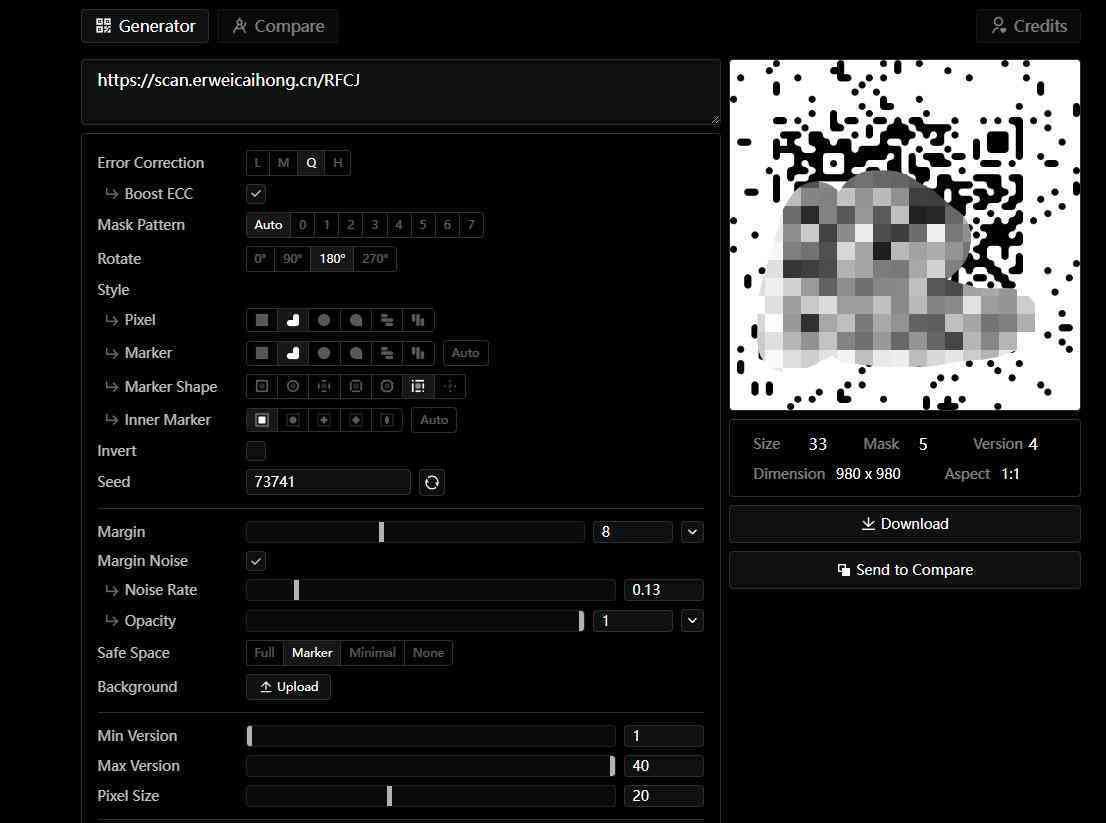Image resolution: width=1106 pixels, height=823 pixels.
Task: Toggle the Boost ECC checkbox
Action: point(256,193)
